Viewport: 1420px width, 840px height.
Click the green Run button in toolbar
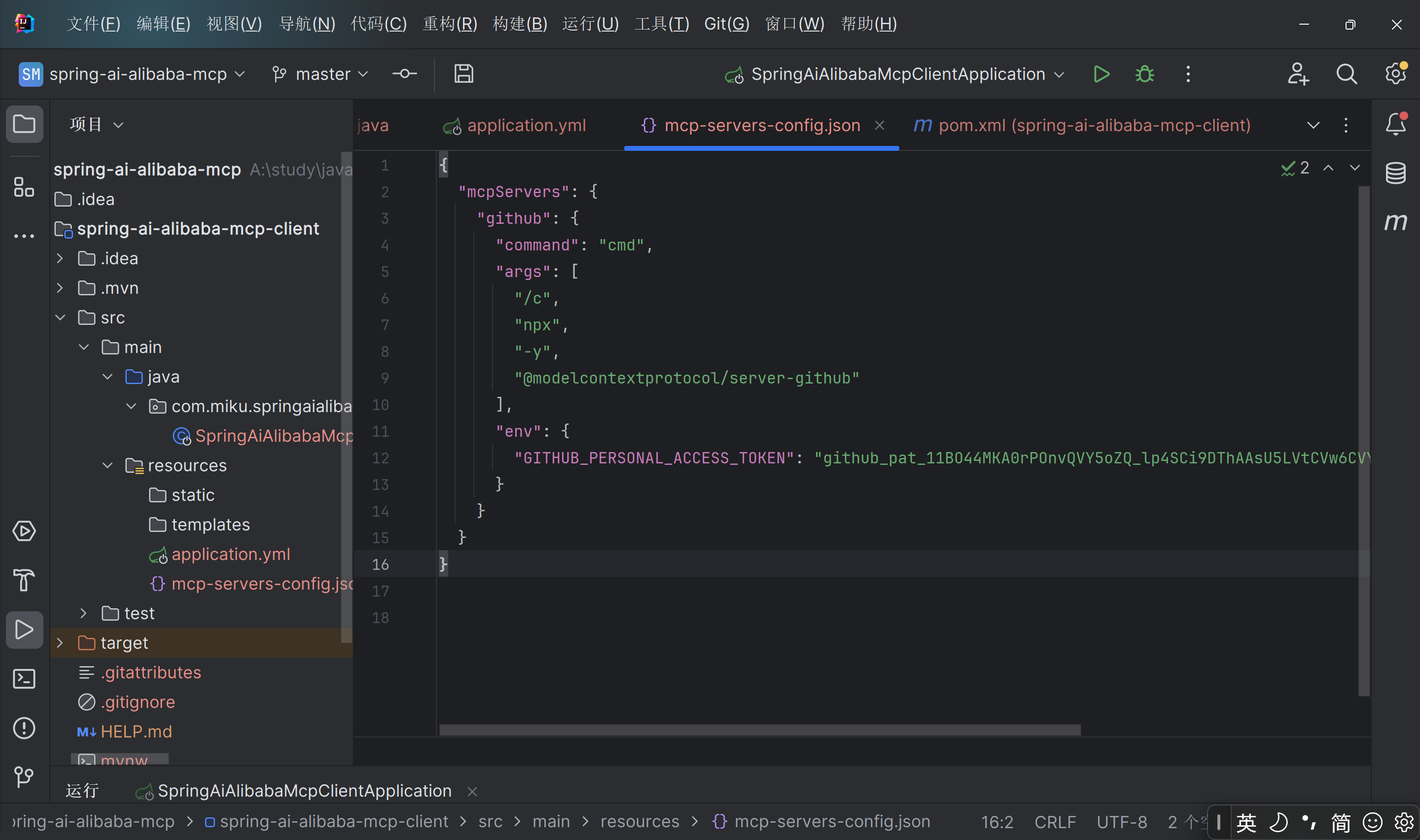pos(1101,74)
